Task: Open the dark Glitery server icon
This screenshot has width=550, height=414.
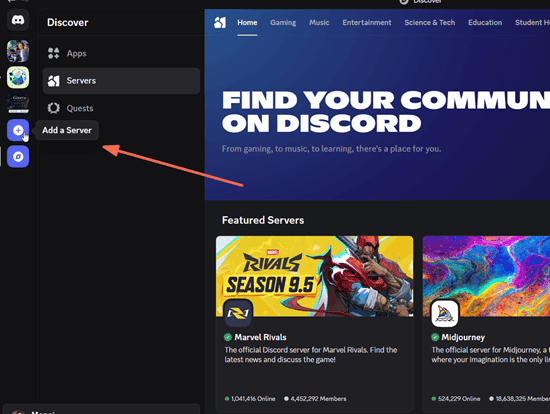Action: pyautogui.click(x=18, y=104)
